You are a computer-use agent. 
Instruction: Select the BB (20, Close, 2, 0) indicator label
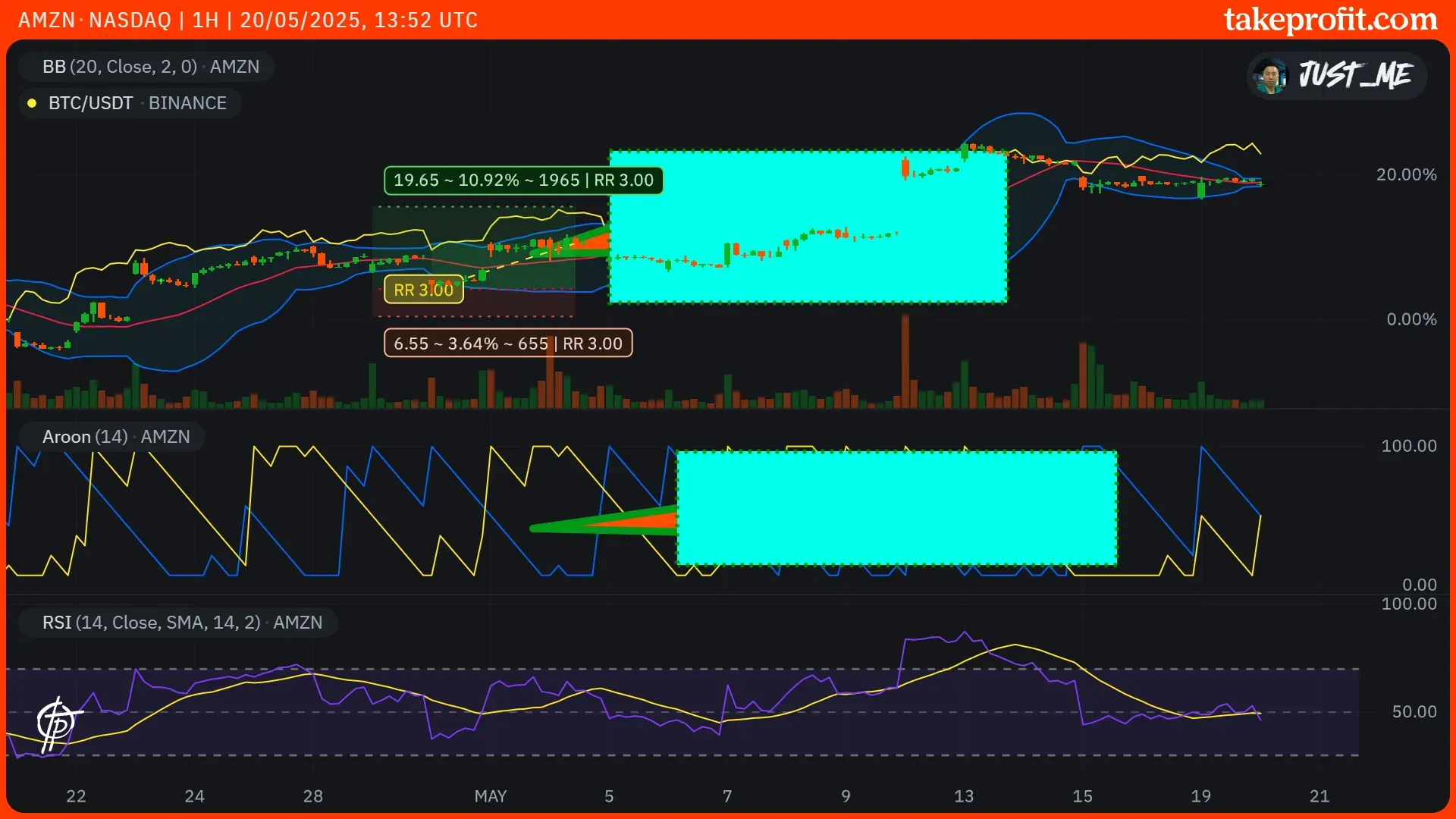pyautogui.click(x=150, y=67)
